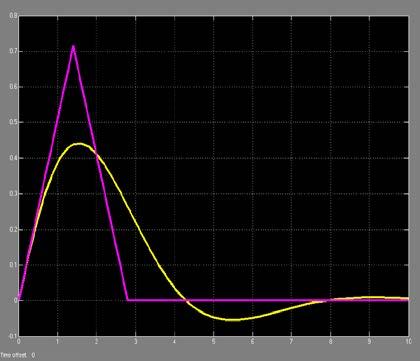
Task: Click the yellow curve's highest peak
Action: [79, 144]
